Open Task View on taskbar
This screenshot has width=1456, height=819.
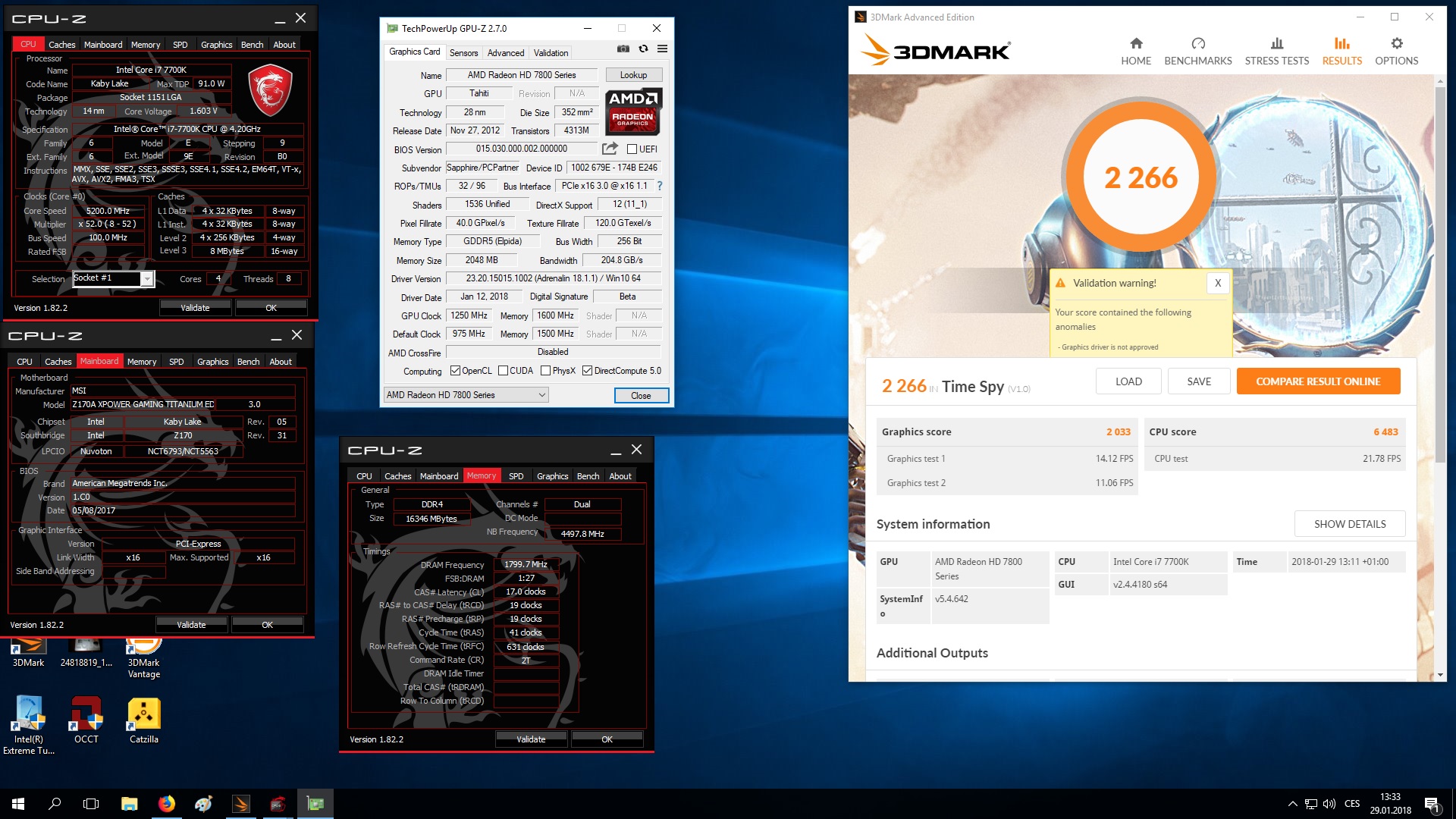coord(91,804)
